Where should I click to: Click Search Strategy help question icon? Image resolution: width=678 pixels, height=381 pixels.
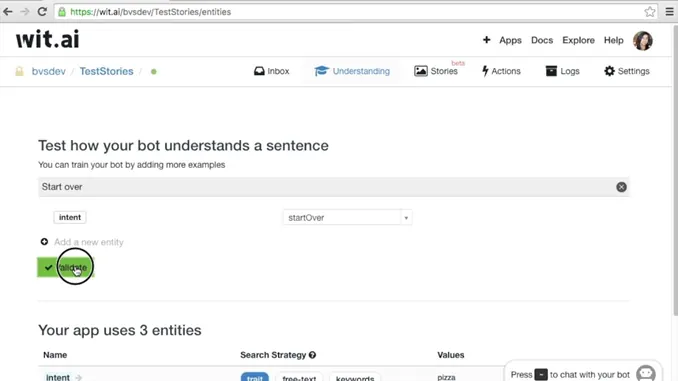click(x=312, y=355)
